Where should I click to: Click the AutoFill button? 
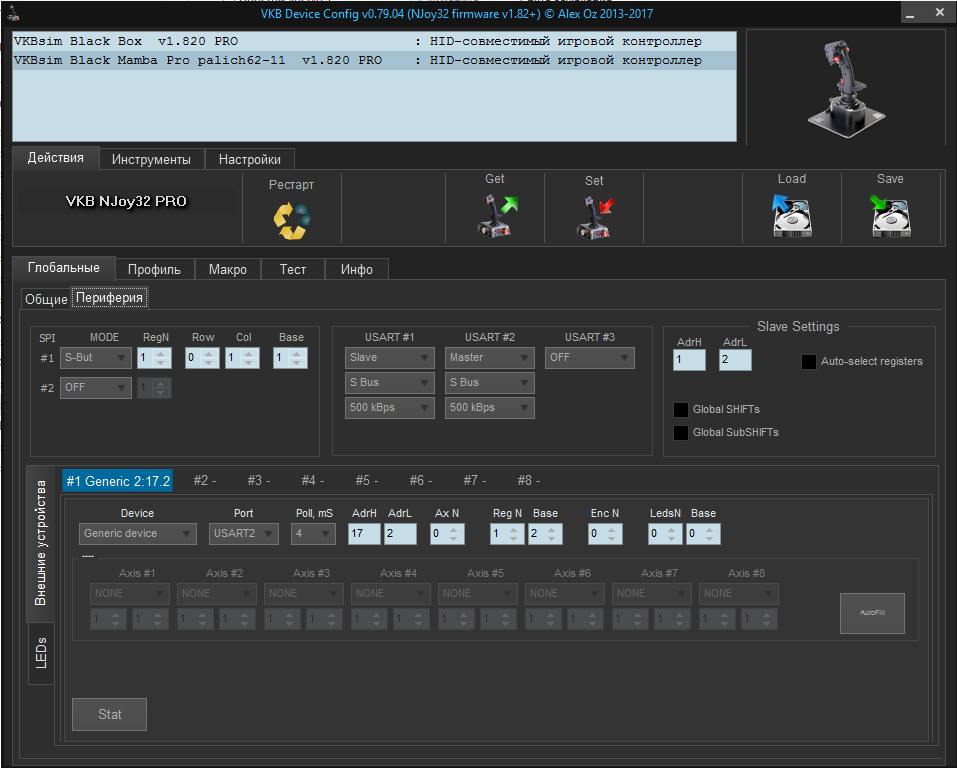tap(872, 613)
